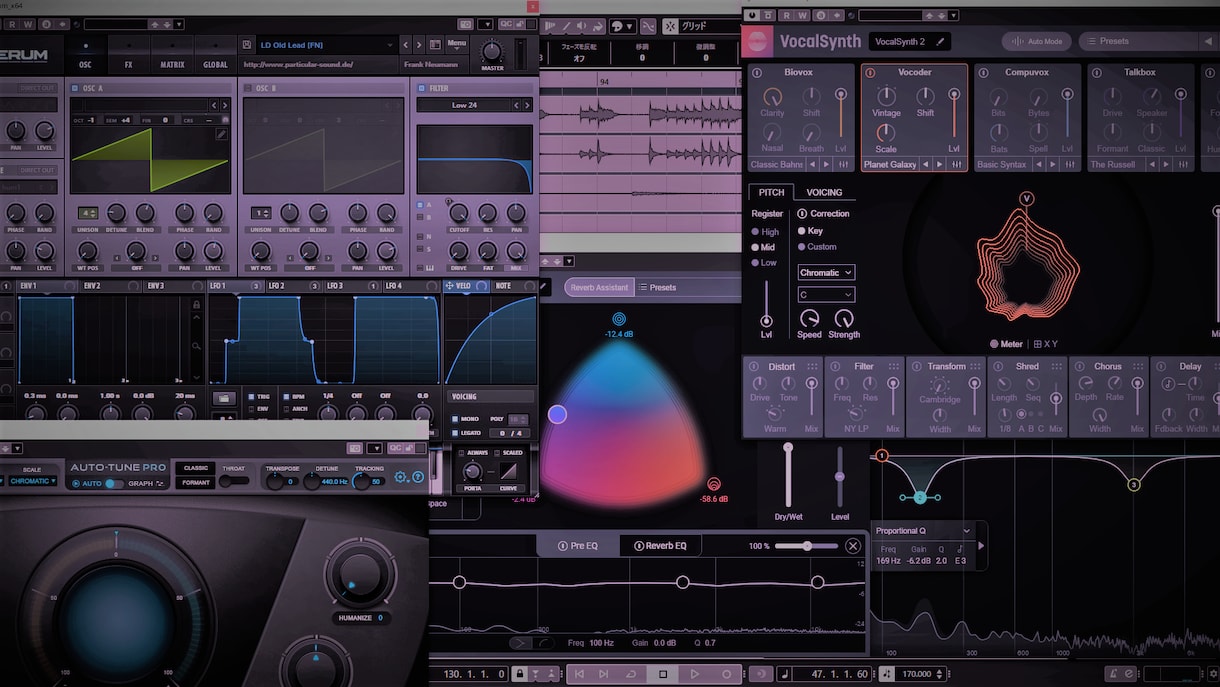1220x687 pixels.
Task: Open synth FX tab
Action: tap(128, 53)
